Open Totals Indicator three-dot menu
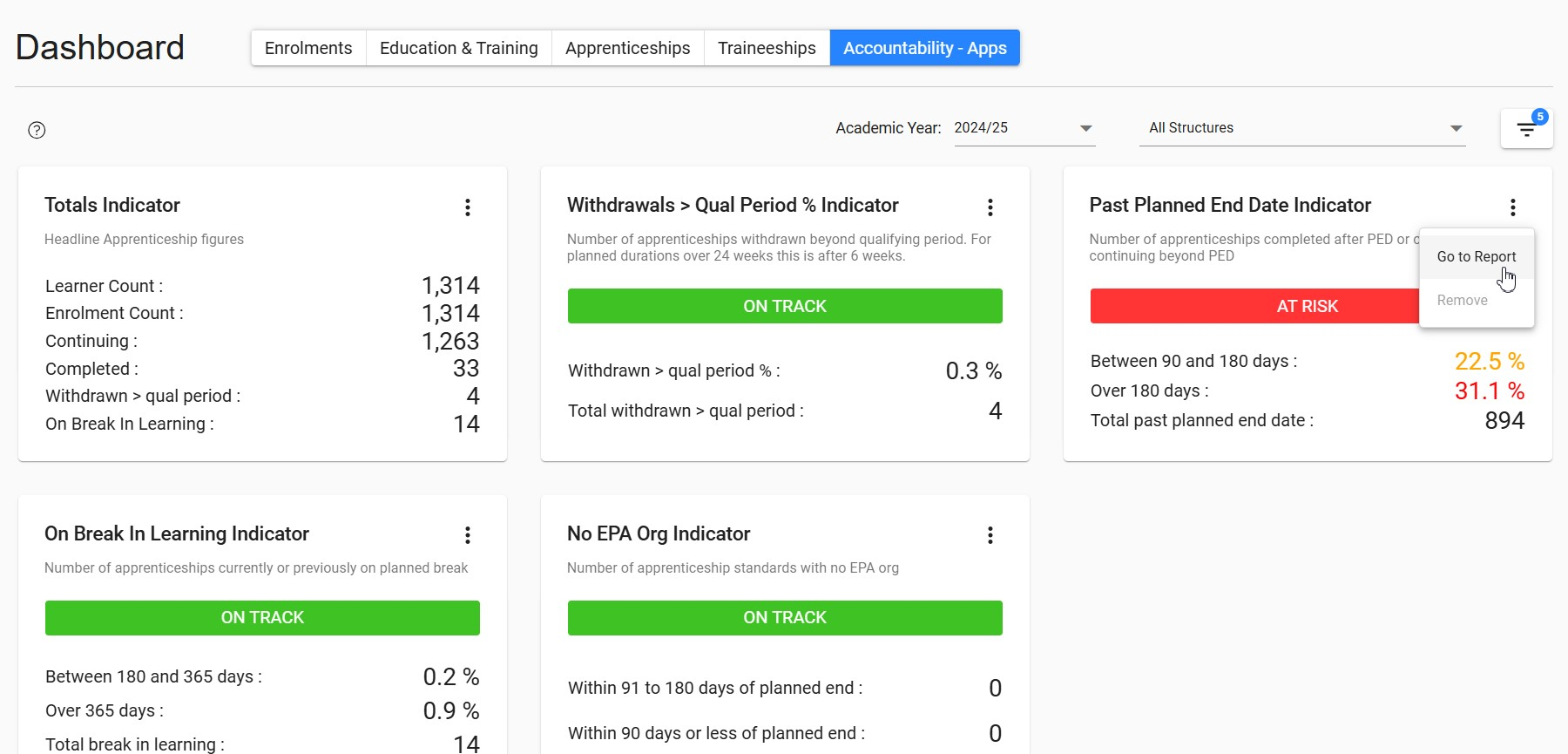The width and height of the screenshot is (1568, 754). (x=468, y=207)
